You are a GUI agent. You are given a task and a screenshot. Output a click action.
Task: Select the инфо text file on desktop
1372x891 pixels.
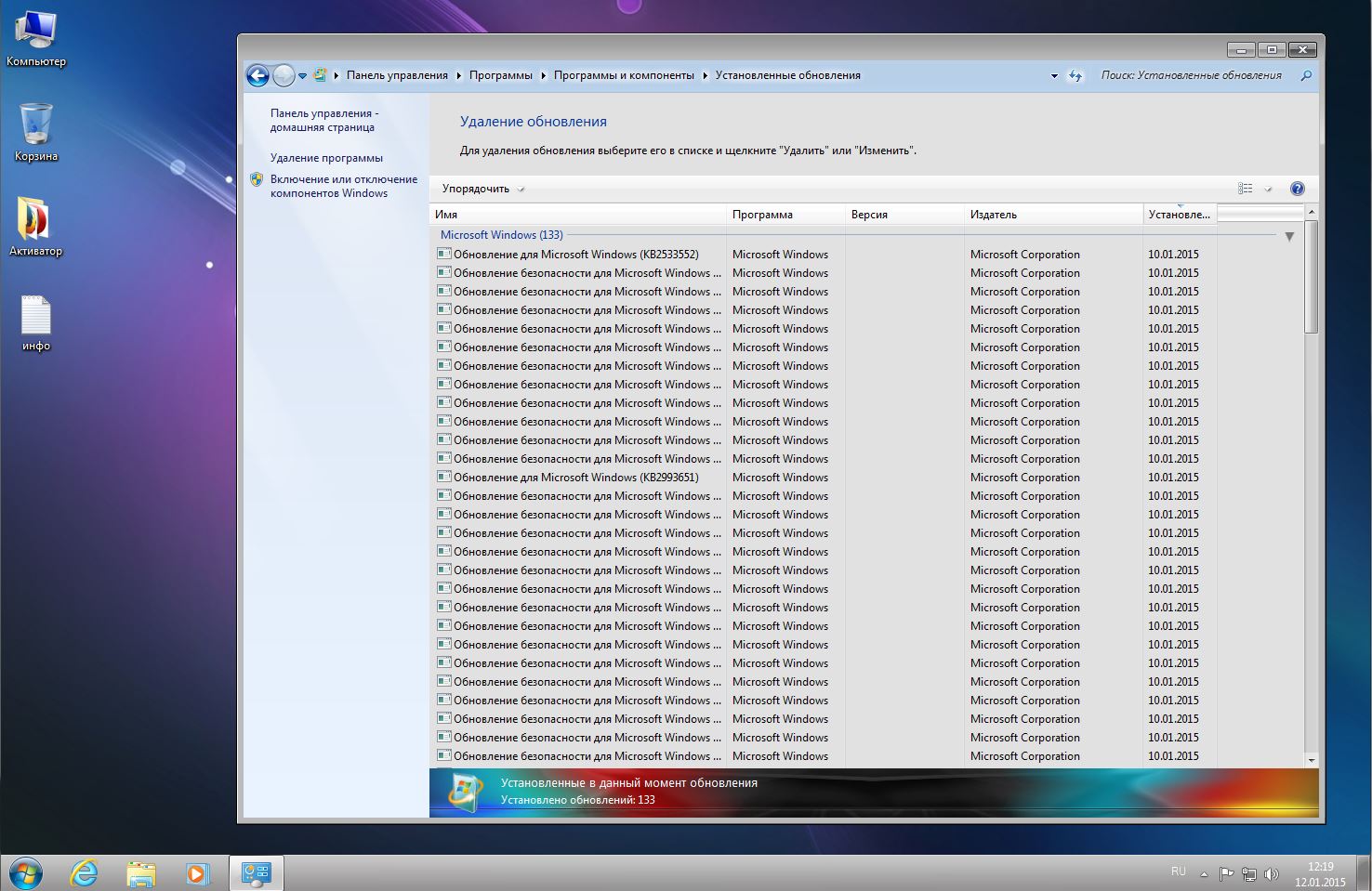pyautogui.click(x=36, y=324)
